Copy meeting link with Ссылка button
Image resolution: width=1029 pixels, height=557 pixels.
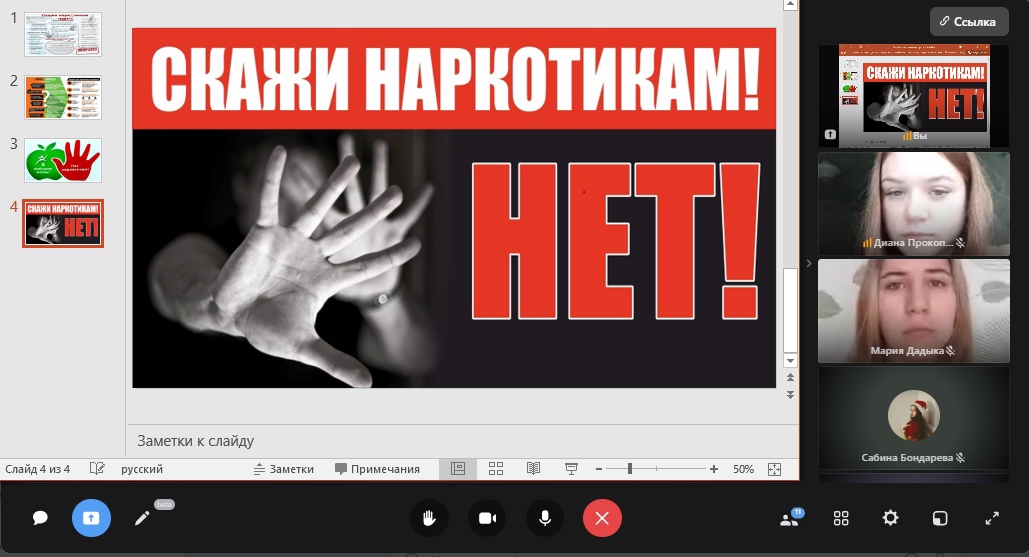pos(969,22)
